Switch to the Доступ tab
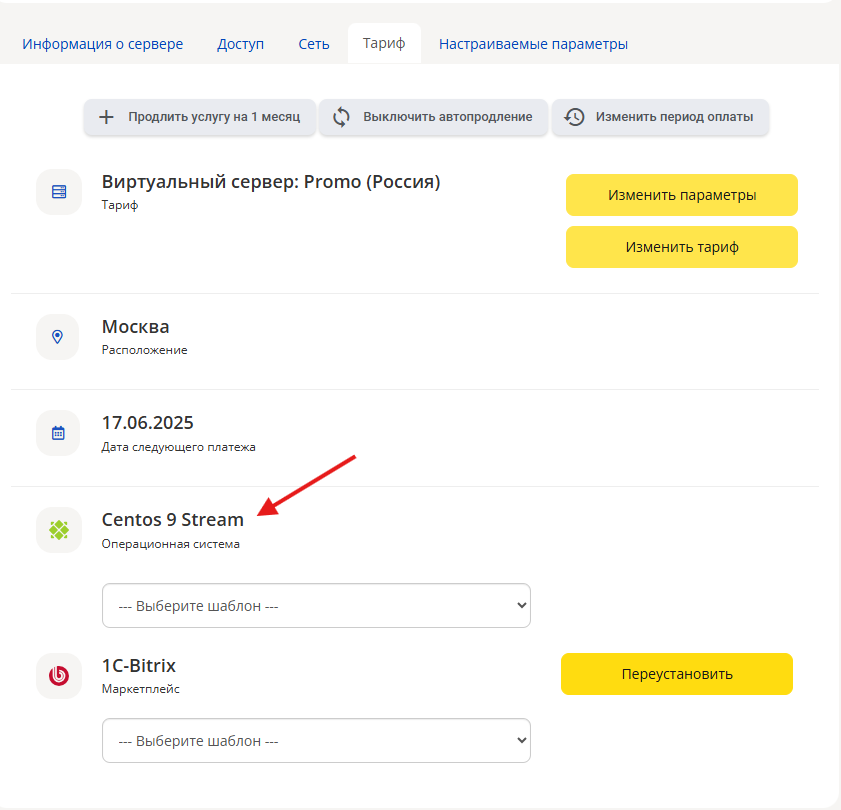The image size is (841, 810). 240,44
